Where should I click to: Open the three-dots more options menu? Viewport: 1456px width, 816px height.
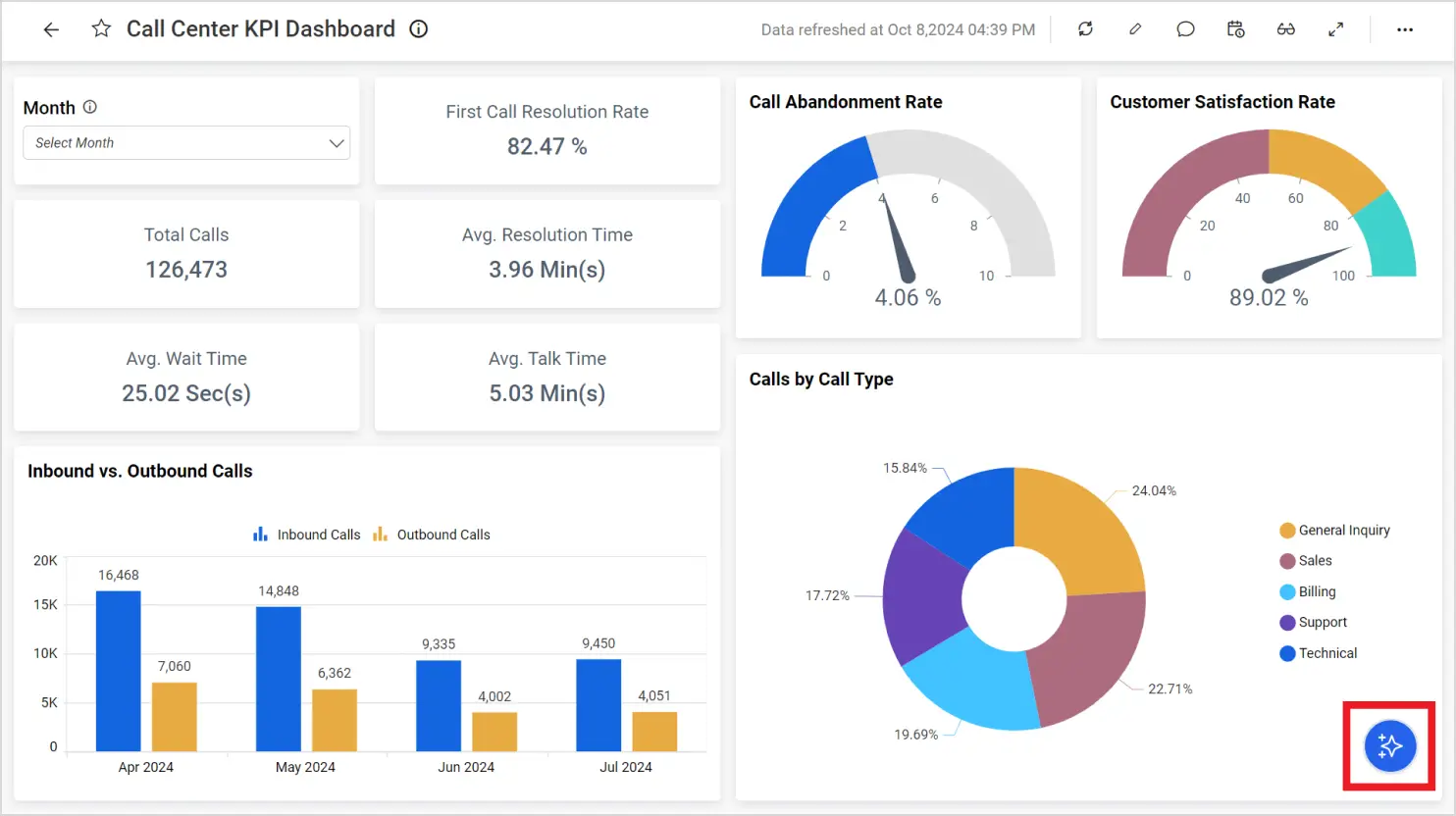point(1405,29)
